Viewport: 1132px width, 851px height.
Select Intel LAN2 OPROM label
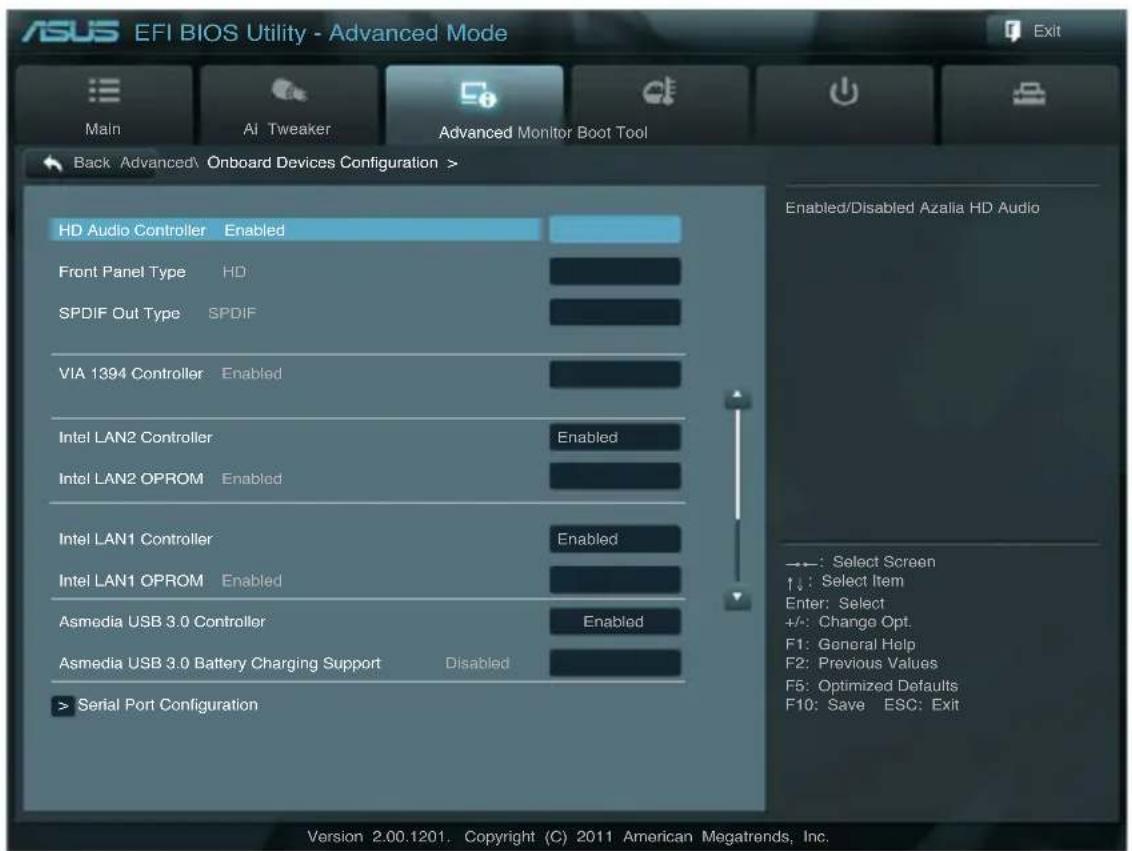point(131,479)
